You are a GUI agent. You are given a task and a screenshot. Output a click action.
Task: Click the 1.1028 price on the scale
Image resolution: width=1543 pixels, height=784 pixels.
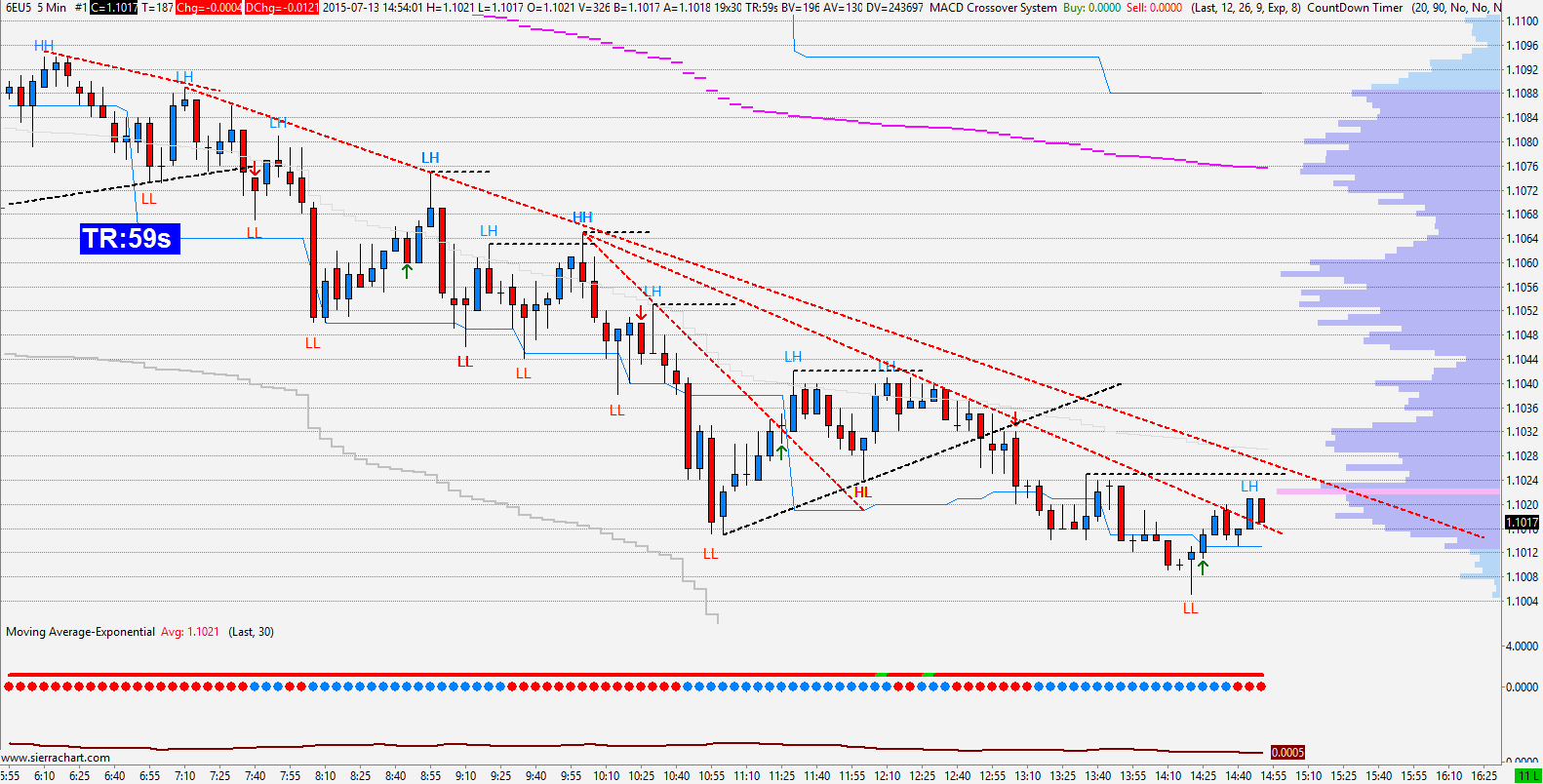point(1523,456)
